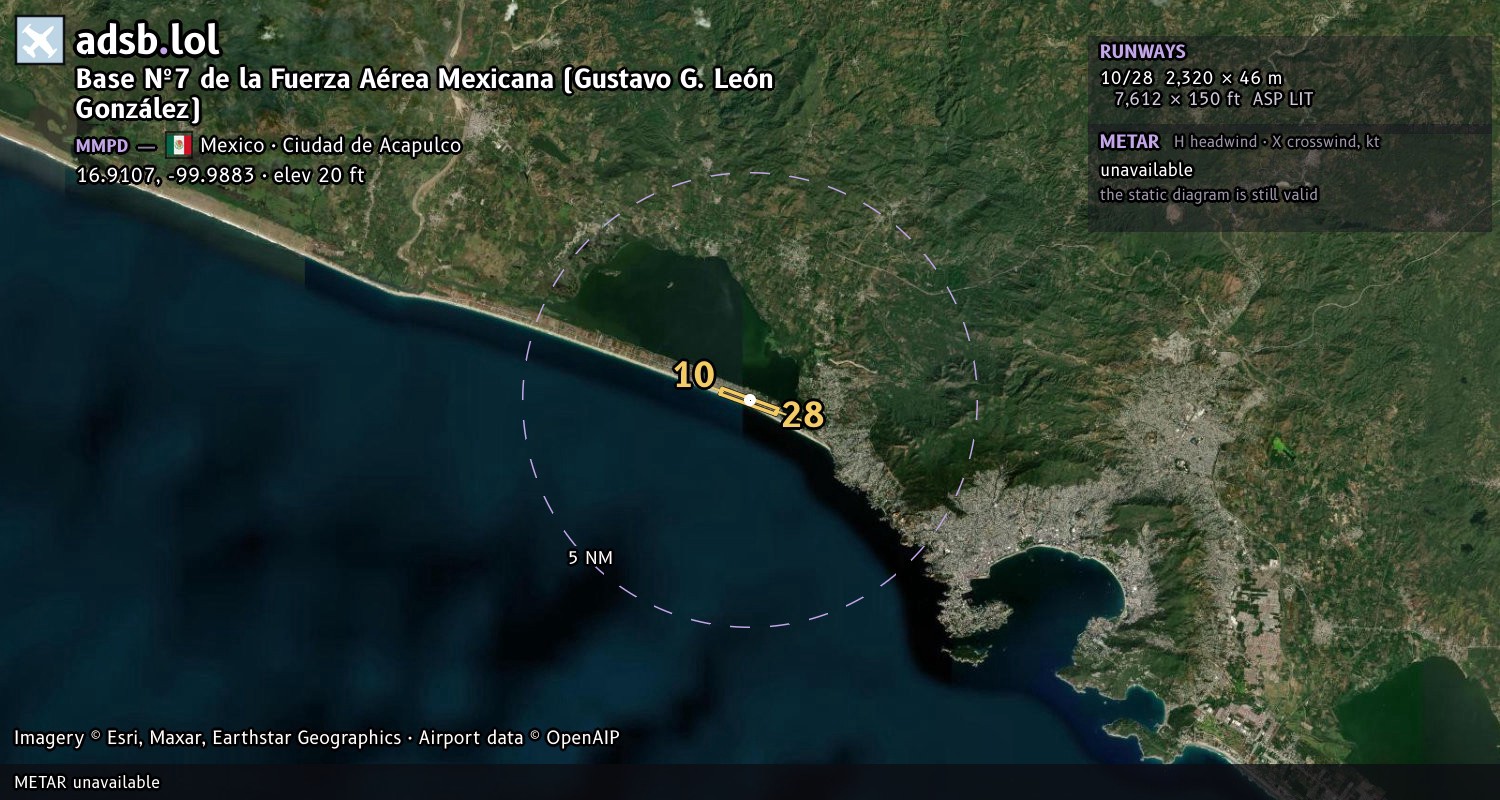
Task: Click the airport name heading 'Base Nº7 de la Fuerza Aérea Mexicana'
Action: pos(425,93)
